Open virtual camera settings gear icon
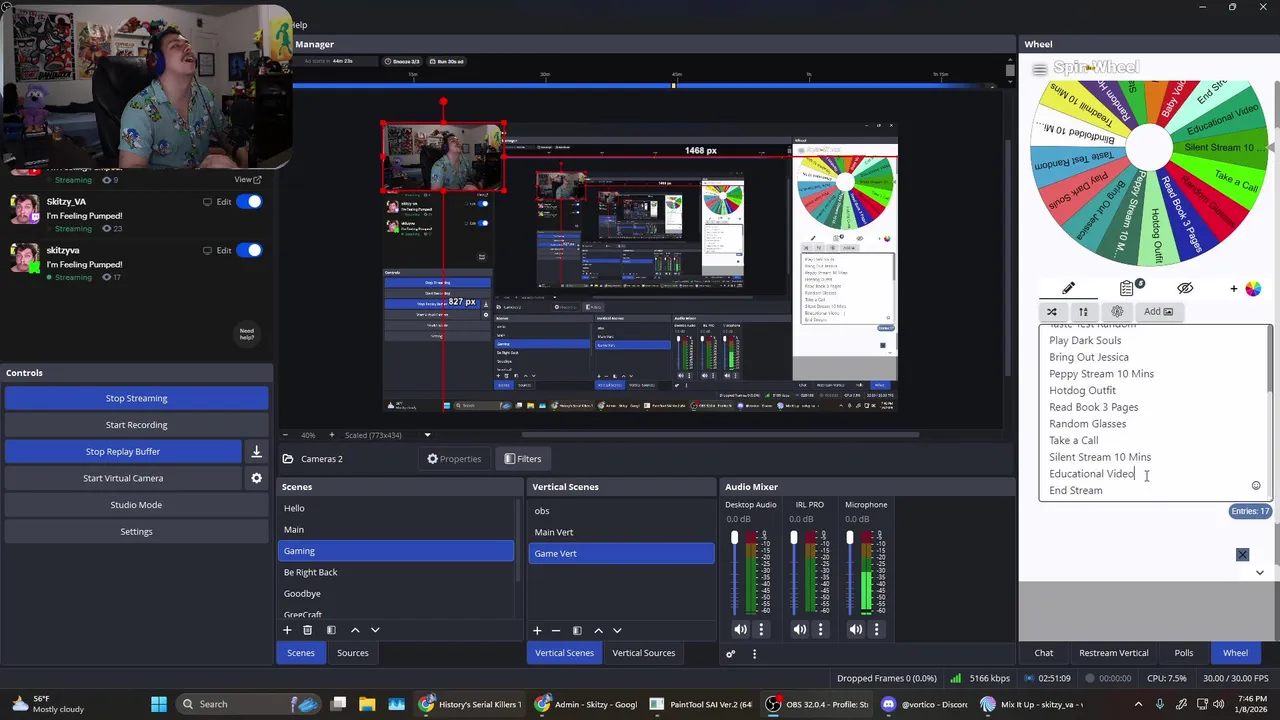Screen dimensions: 1280x720 point(256,478)
